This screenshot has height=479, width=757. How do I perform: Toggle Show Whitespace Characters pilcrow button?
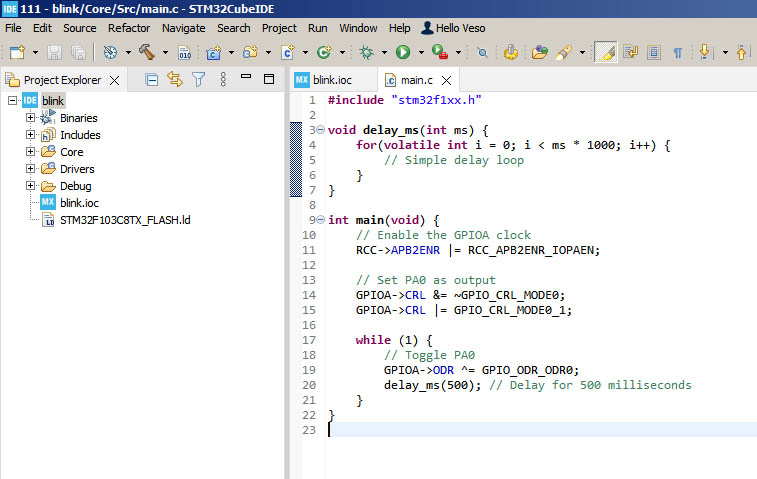click(x=677, y=51)
